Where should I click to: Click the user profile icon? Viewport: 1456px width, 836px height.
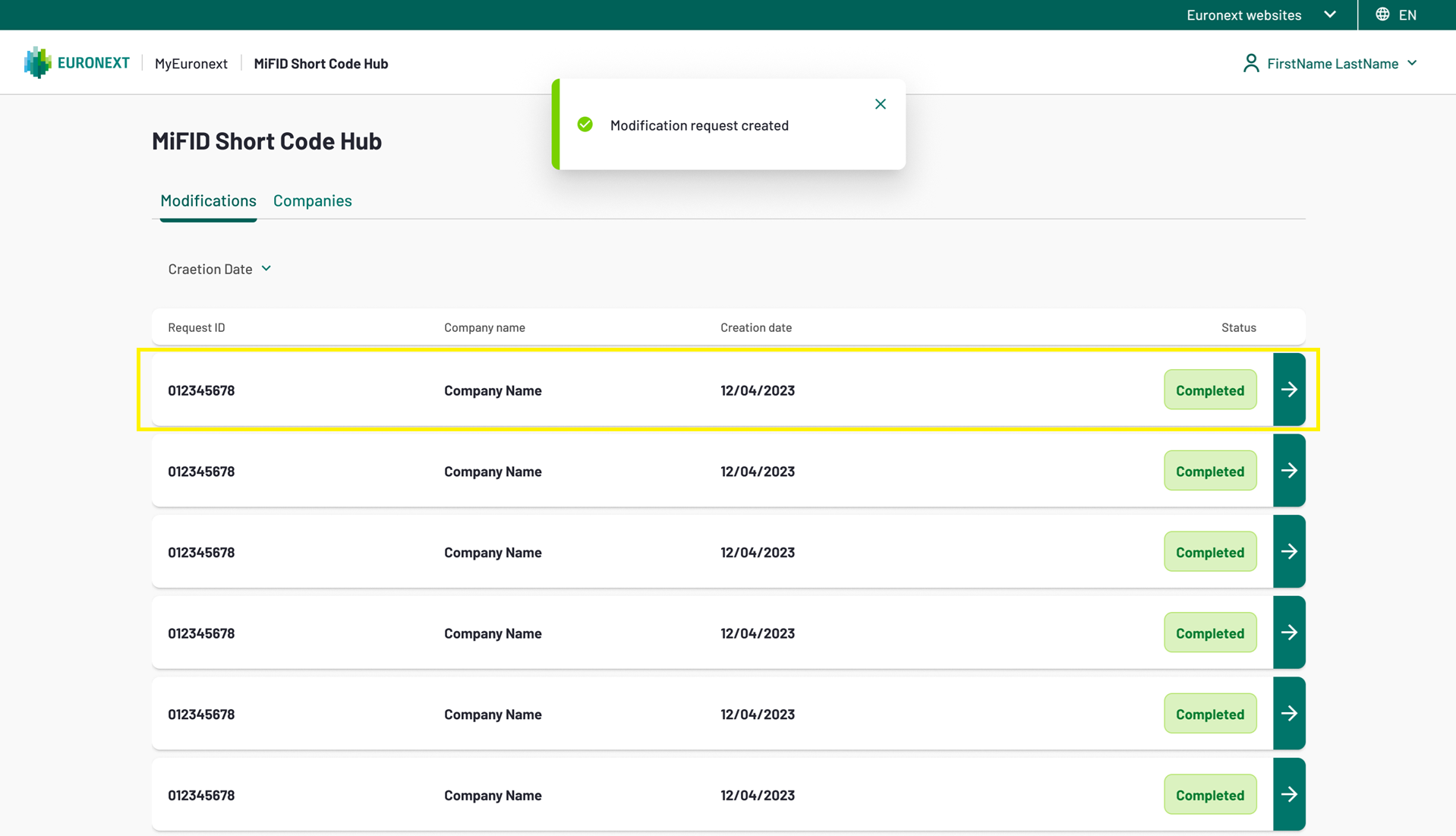(x=1250, y=63)
